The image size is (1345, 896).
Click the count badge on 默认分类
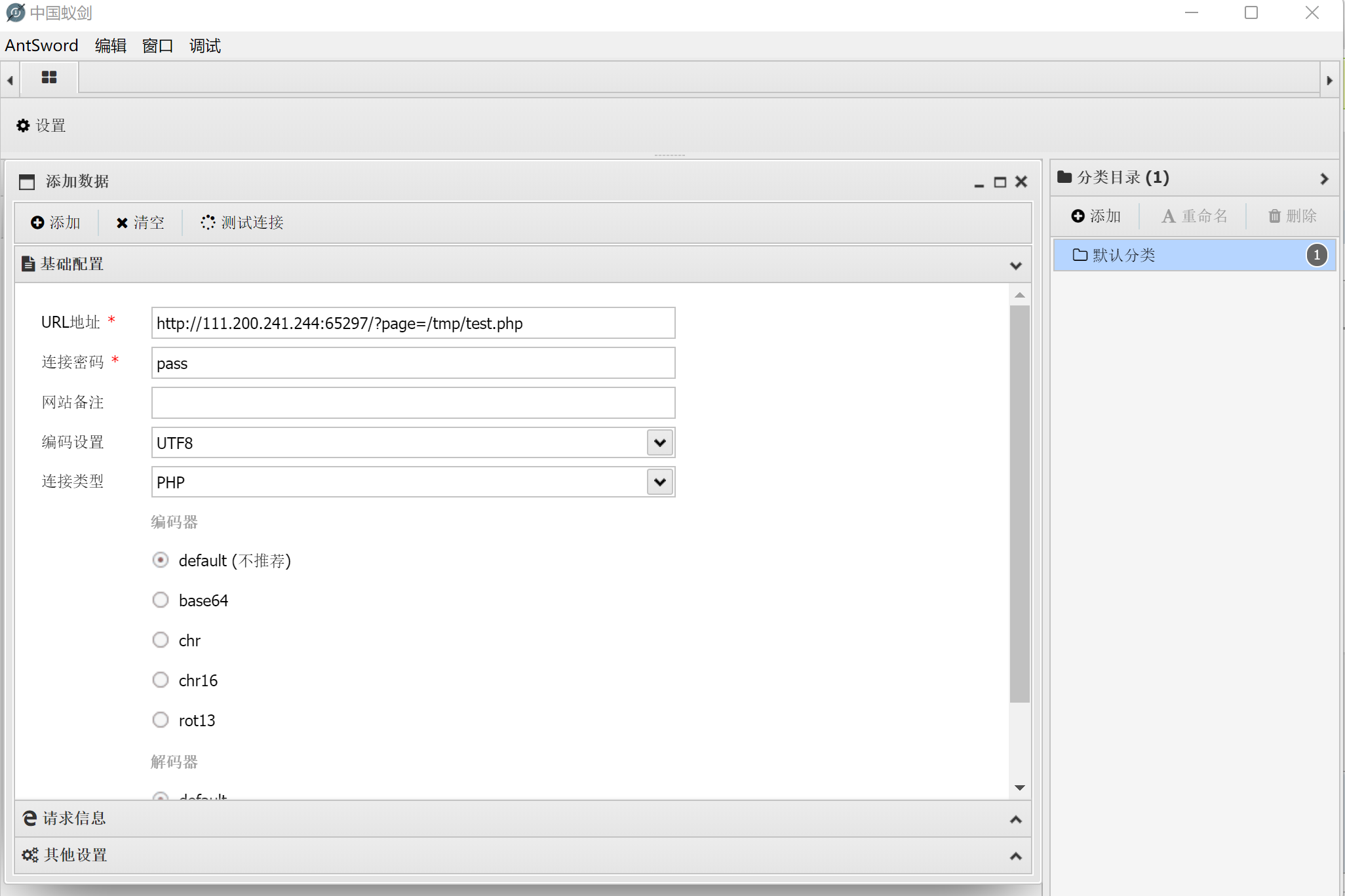pyautogui.click(x=1317, y=255)
